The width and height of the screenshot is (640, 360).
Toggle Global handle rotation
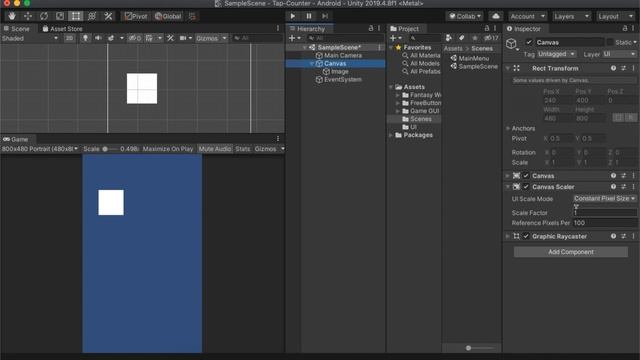pos(168,16)
